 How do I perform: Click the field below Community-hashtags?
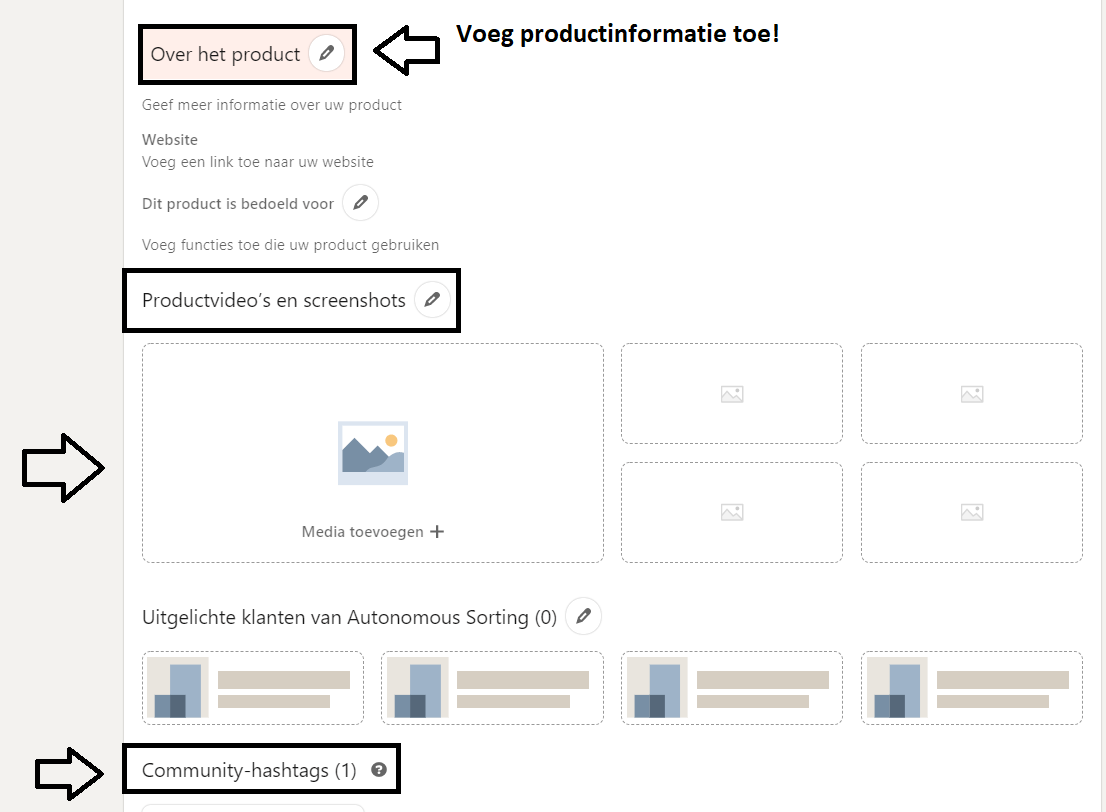255,808
